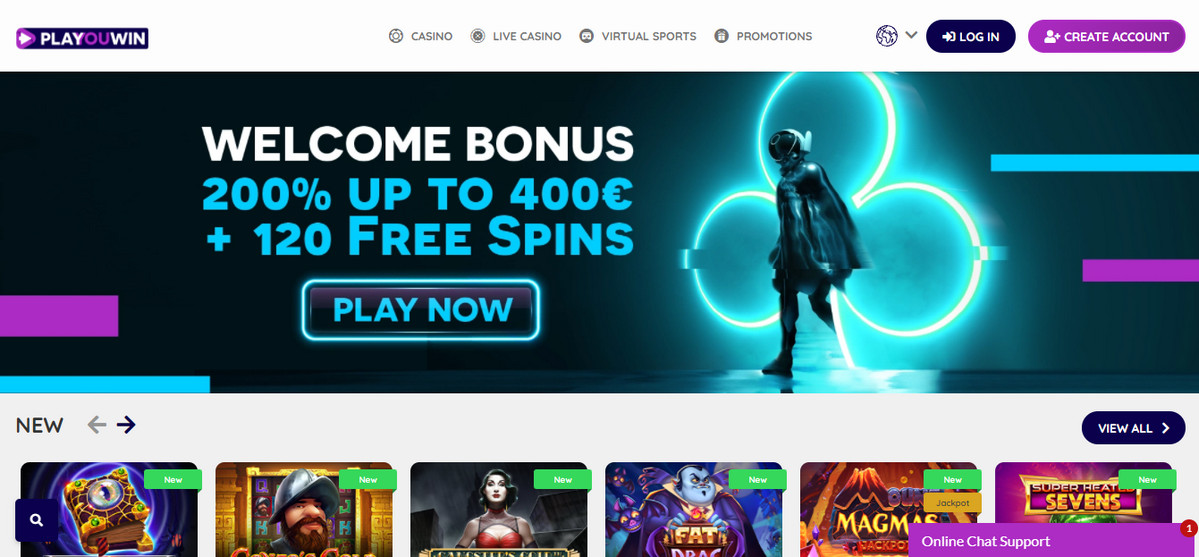1199x557 pixels.
Task: Click Play Now on welcome banner
Action: (x=421, y=310)
